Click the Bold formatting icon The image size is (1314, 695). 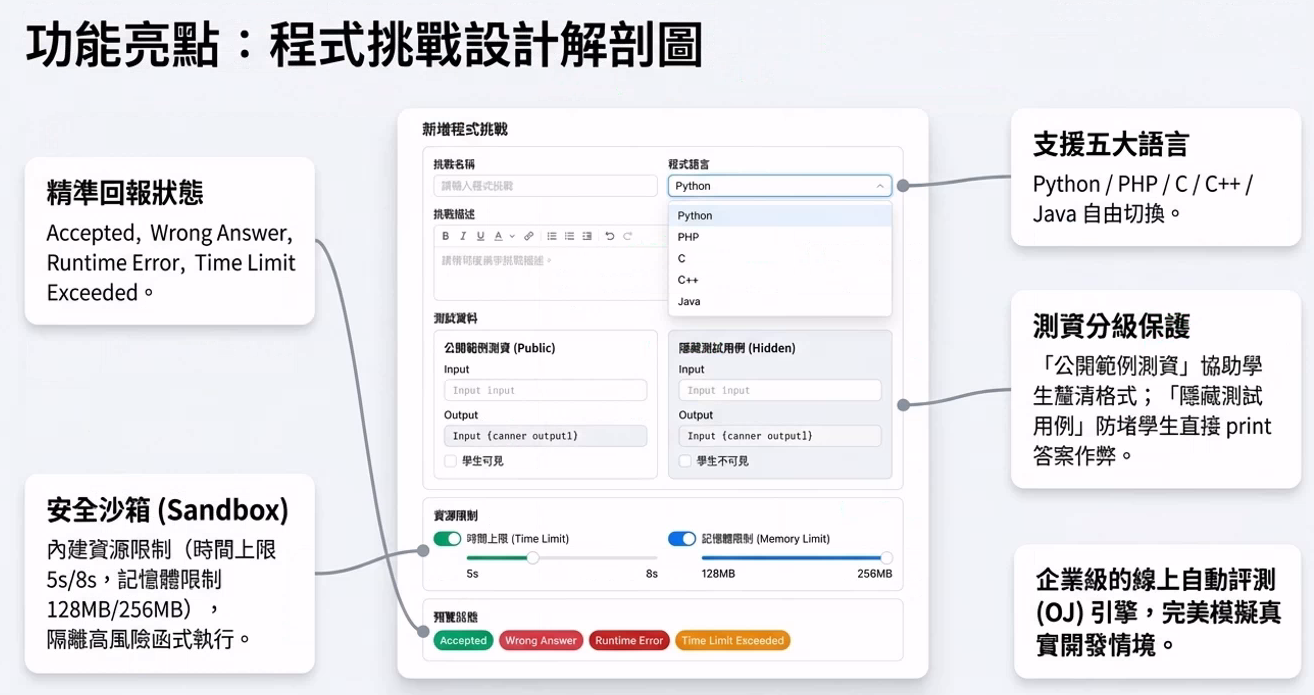click(446, 237)
